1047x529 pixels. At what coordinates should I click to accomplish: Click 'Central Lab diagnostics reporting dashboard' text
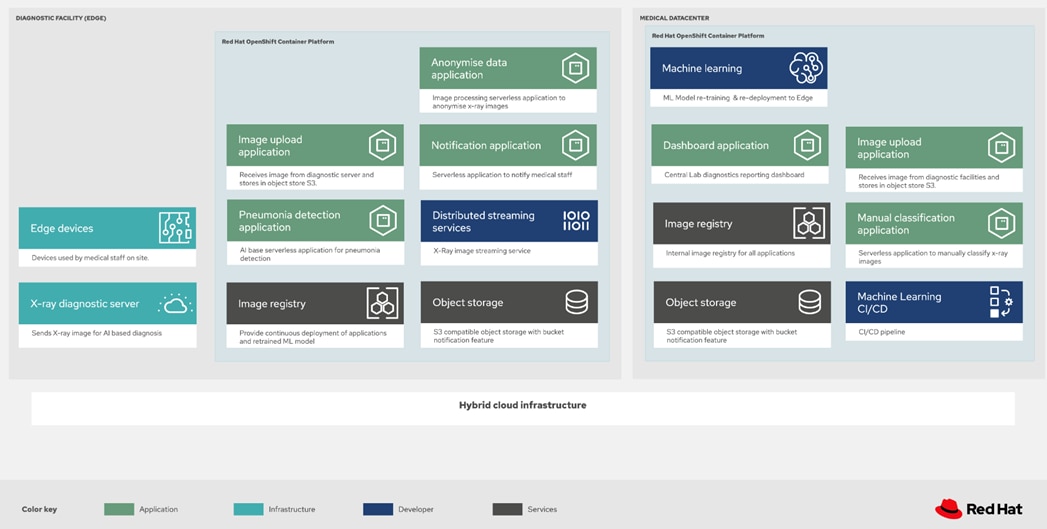pyautogui.click(x=735, y=175)
